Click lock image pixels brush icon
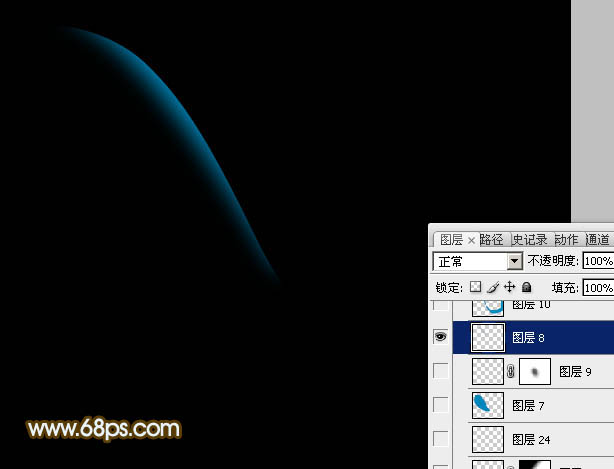This screenshot has width=614, height=469. [x=492, y=287]
